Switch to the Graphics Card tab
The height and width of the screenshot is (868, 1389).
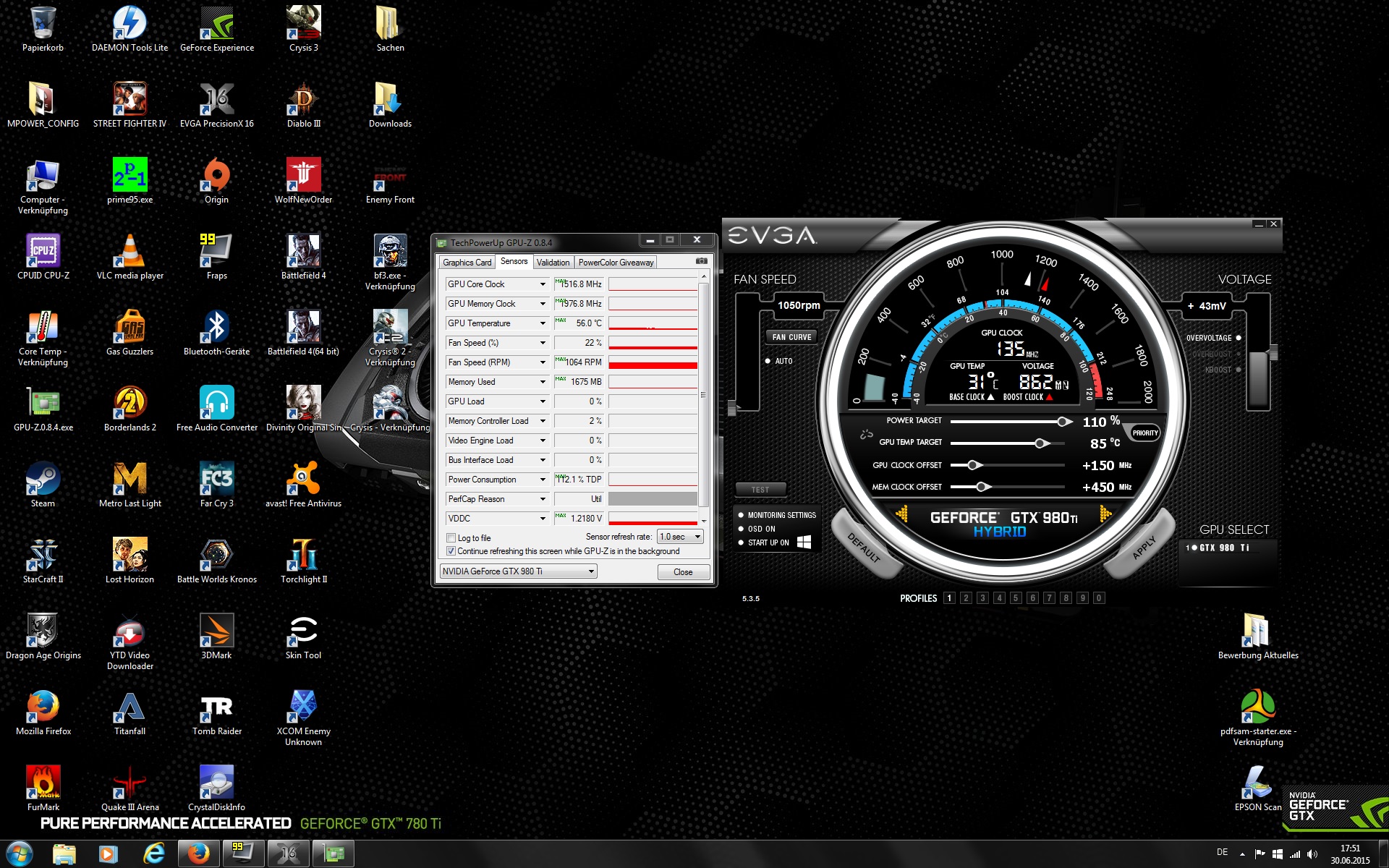(x=467, y=262)
